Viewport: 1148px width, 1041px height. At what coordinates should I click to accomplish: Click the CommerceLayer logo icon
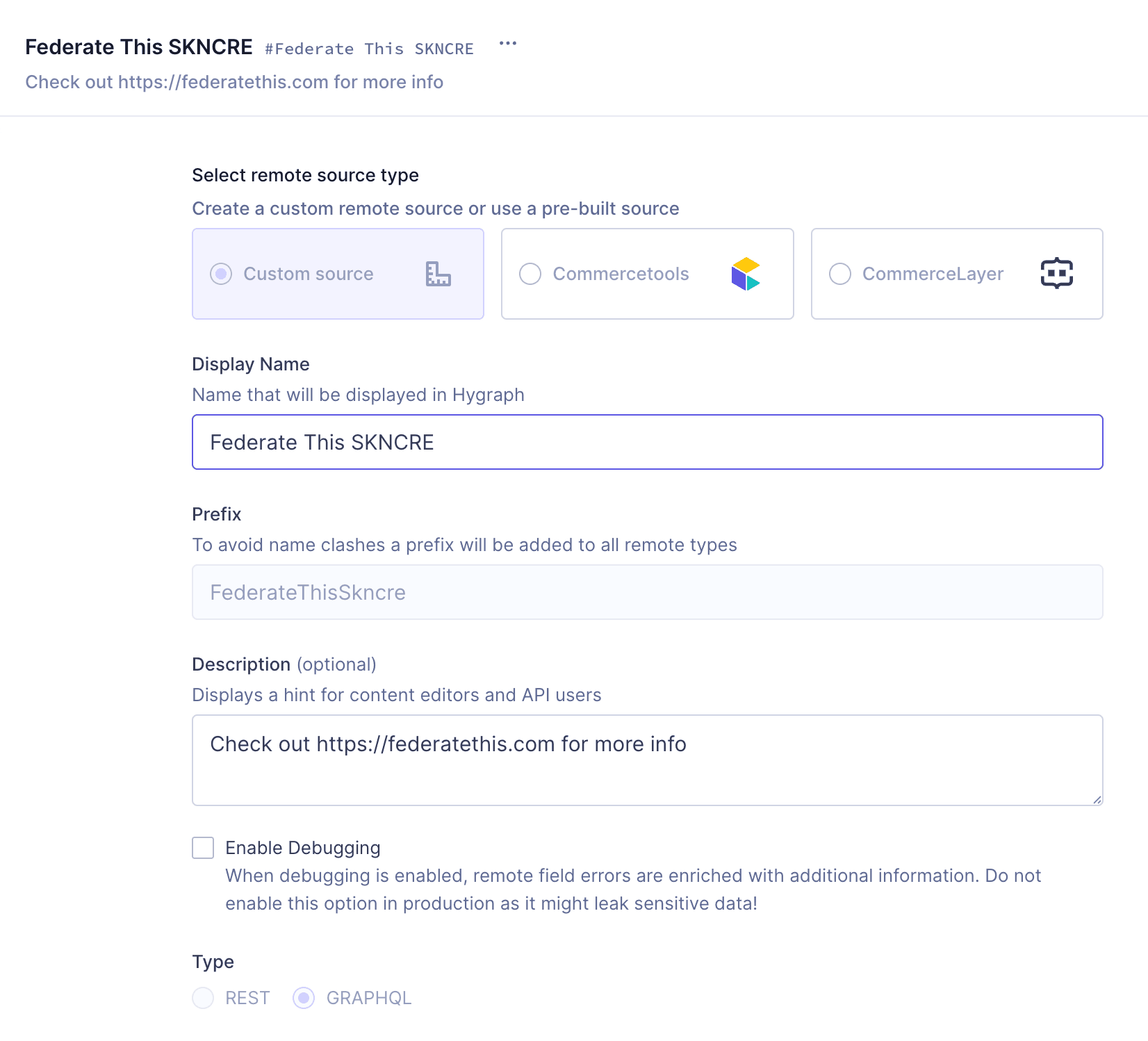click(1057, 274)
